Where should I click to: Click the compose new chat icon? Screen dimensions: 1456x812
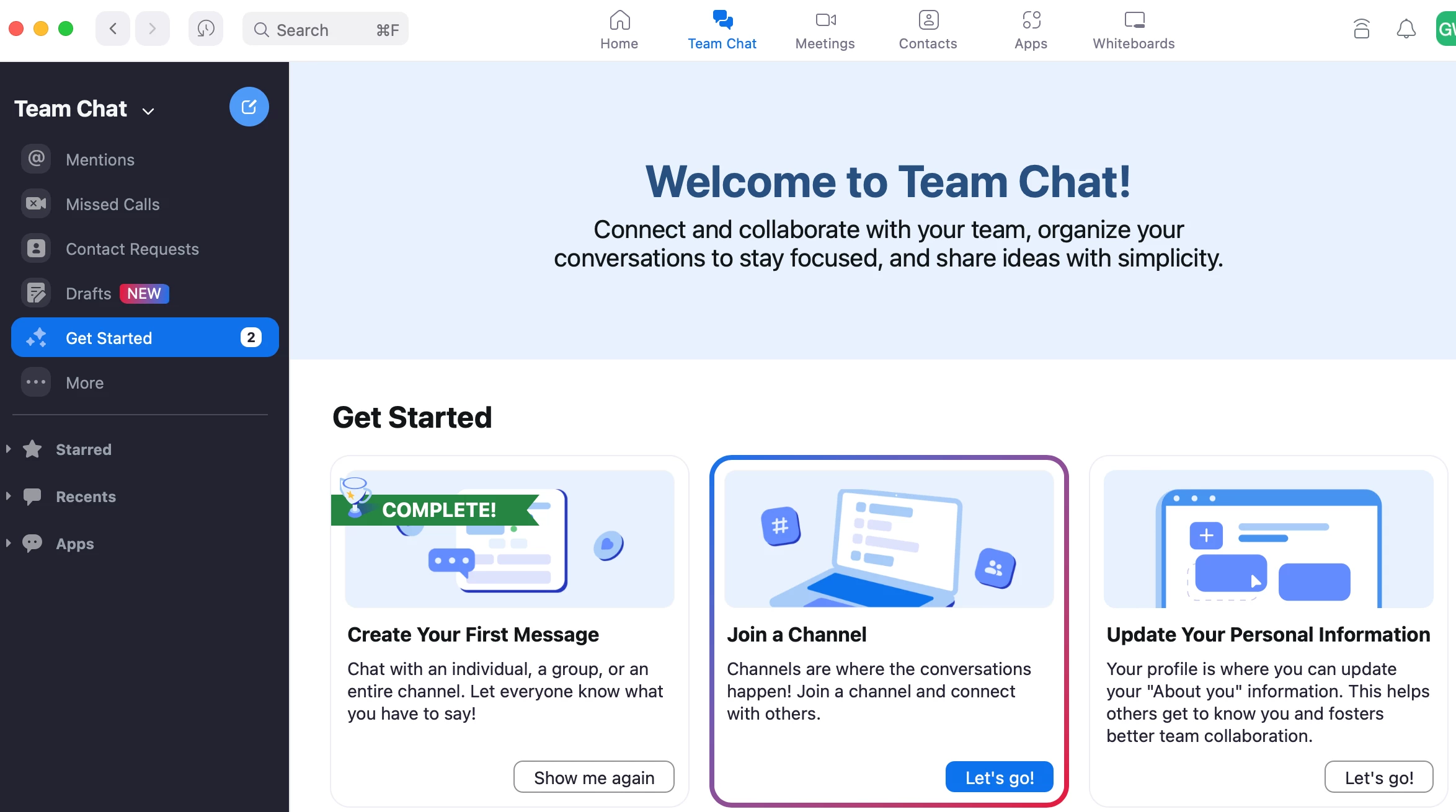[249, 107]
